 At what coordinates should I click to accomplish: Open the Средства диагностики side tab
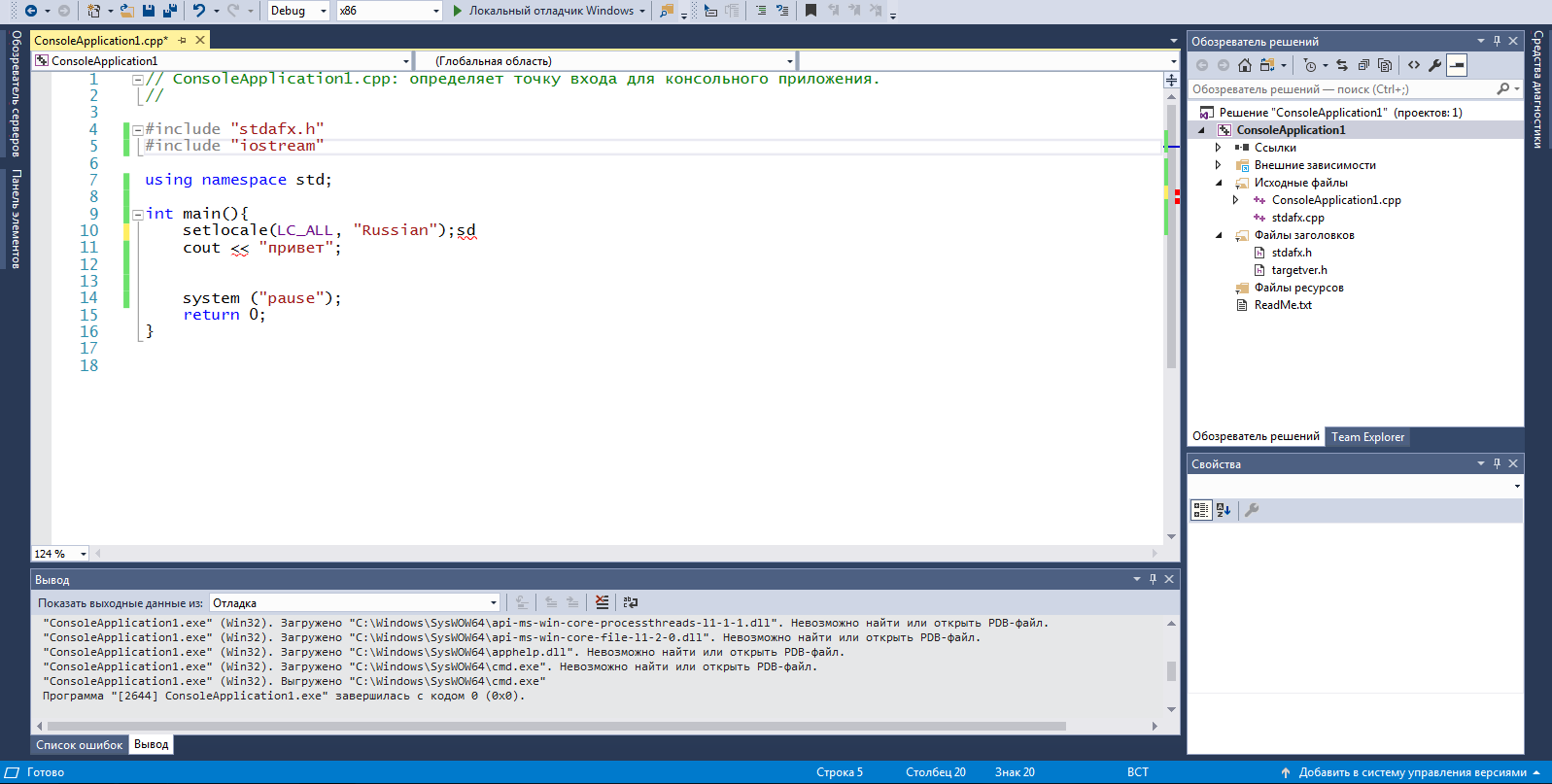tap(1537, 89)
